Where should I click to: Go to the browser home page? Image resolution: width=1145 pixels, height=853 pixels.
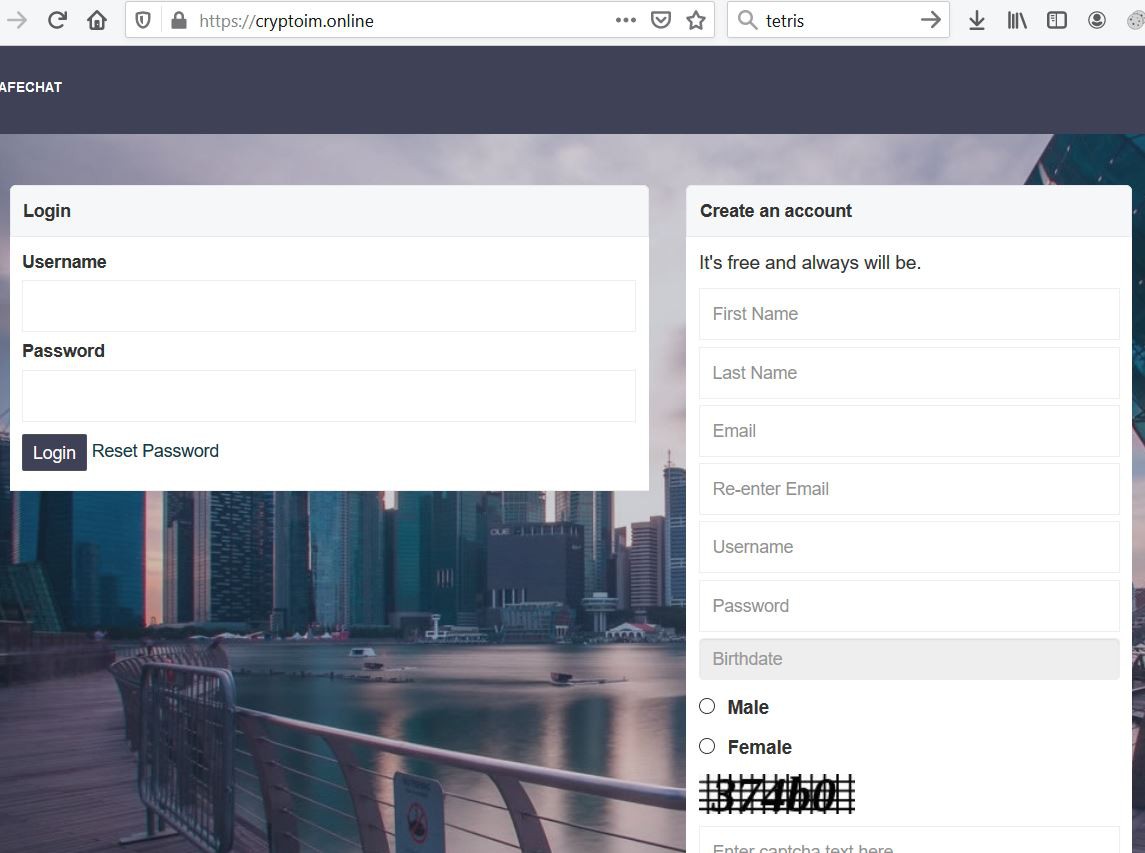97,20
